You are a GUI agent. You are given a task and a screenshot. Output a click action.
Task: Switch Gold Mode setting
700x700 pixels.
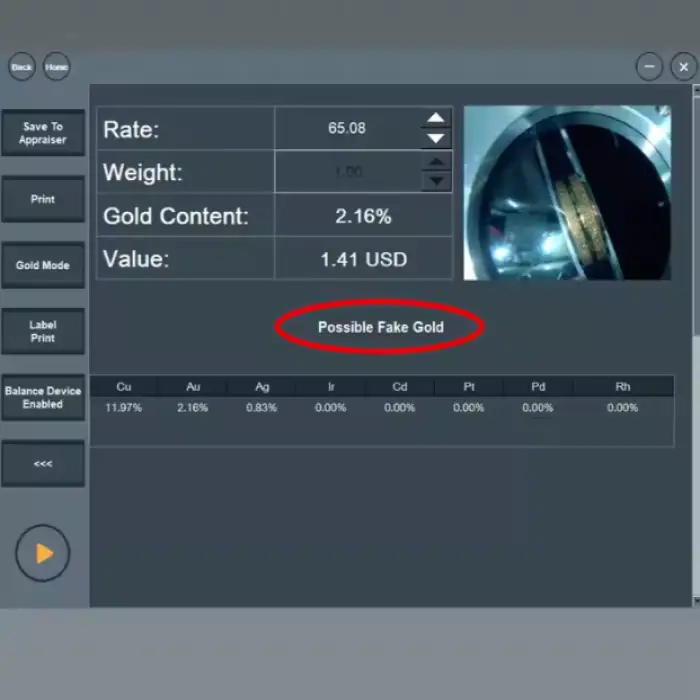tap(43, 266)
